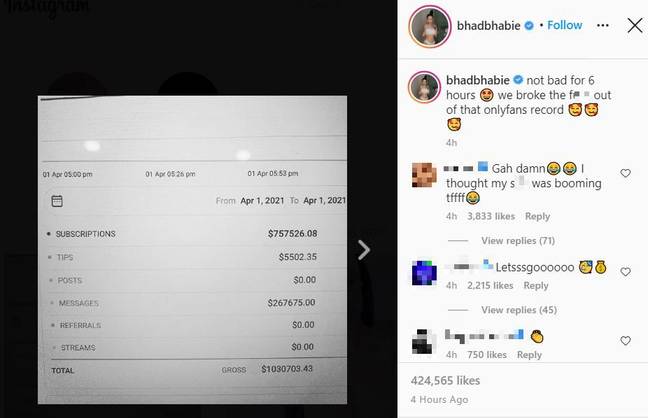View the 3,833 likes on first comment
Image resolution: width=648 pixels, height=418 pixels.
pos(491,216)
